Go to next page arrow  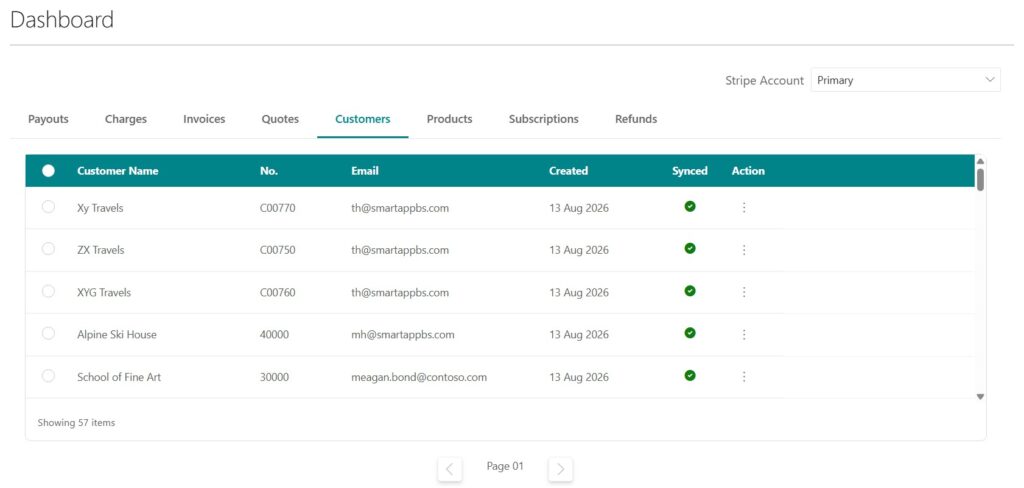coord(560,469)
